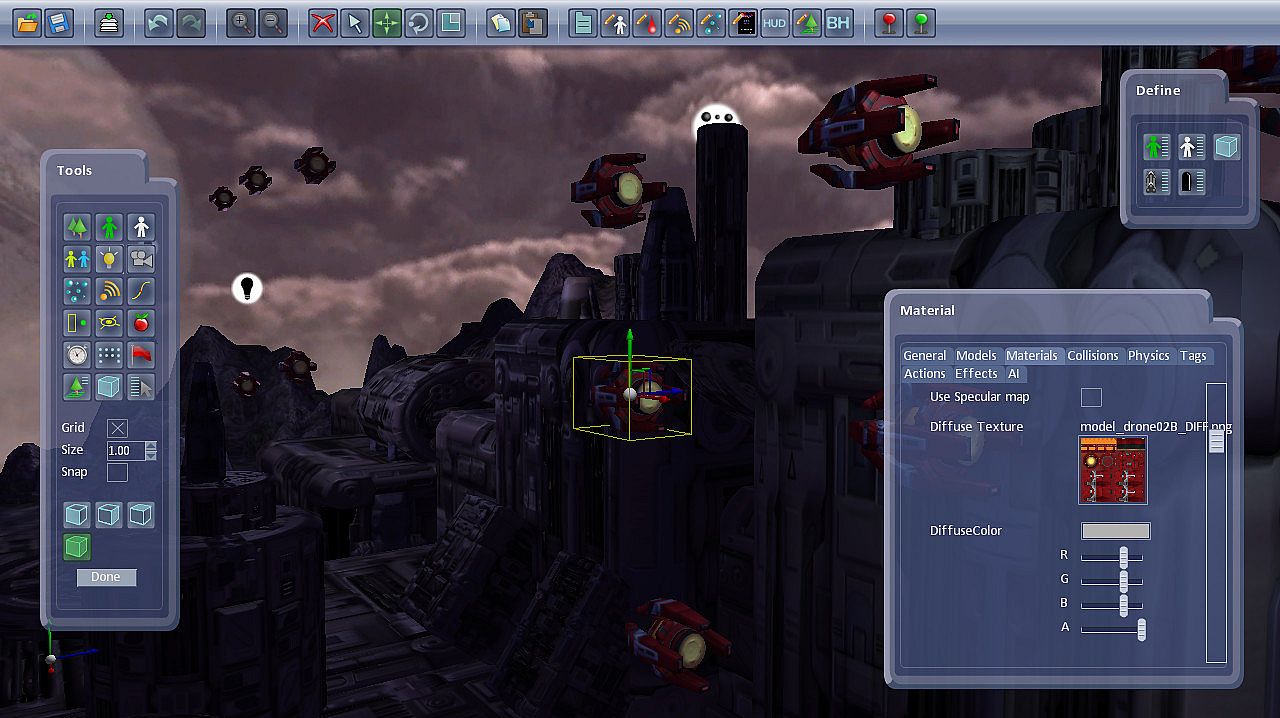Select the white person tool in Tools

click(x=141, y=227)
